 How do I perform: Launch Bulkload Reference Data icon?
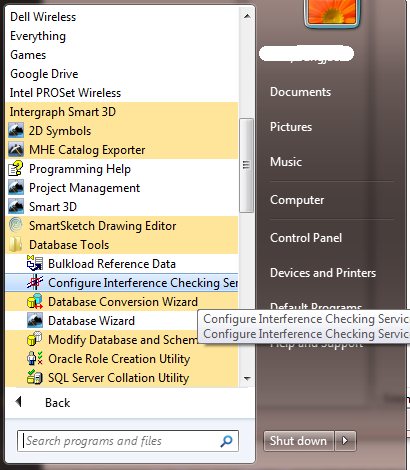pos(35,264)
